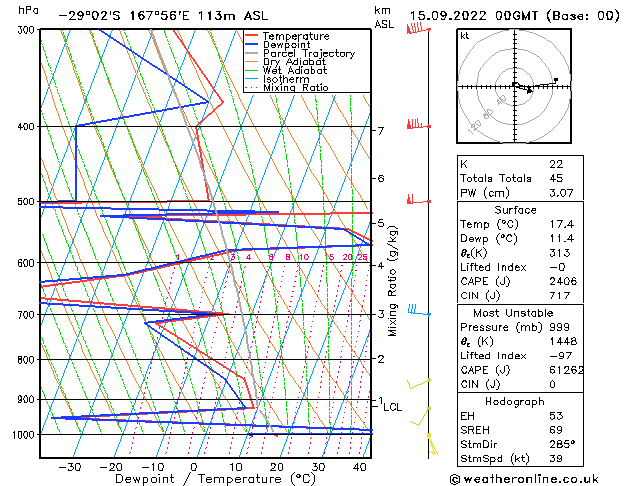
Task: Click the Most Unstable CAPE value '61262'
Action: [x=566, y=370]
